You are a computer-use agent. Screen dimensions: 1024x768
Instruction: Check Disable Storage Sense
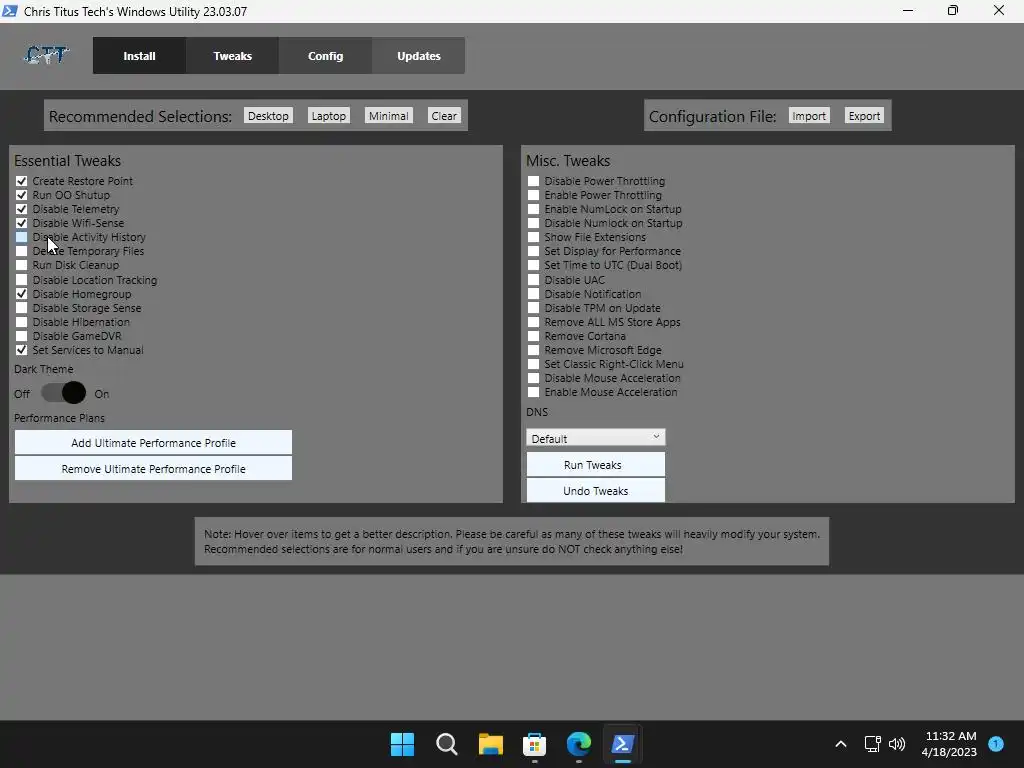tap(22, 308)
